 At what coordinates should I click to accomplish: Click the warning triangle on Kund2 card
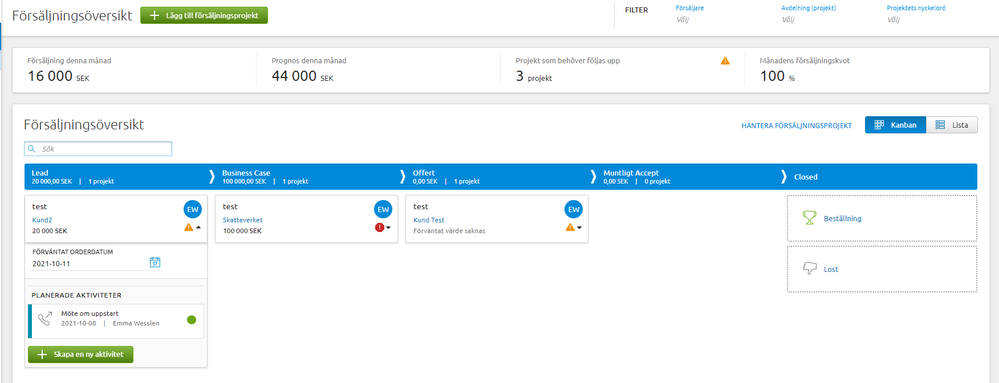[x=189, y=227]
